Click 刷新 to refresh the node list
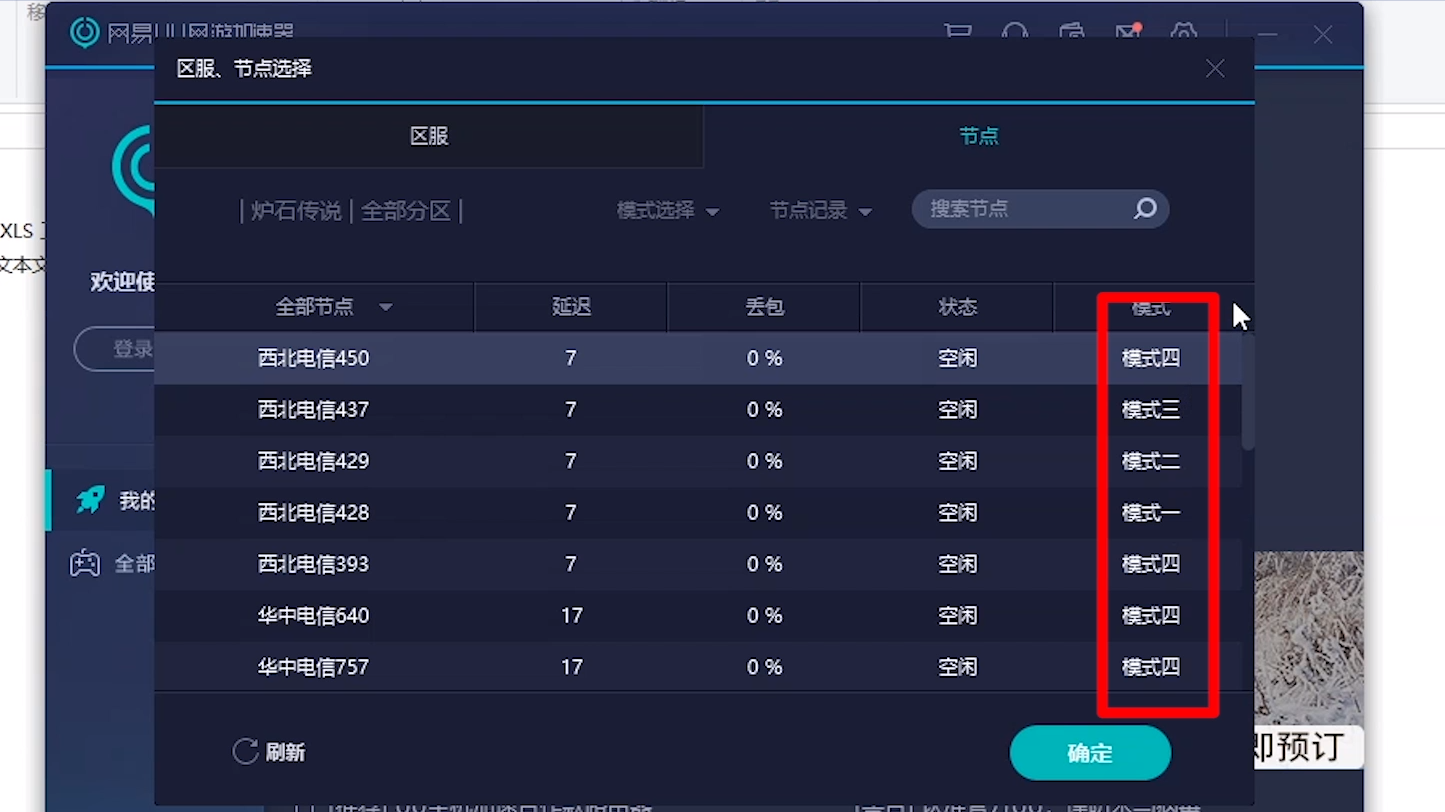This screenshot has width=1445, height=812. point(270,752)
